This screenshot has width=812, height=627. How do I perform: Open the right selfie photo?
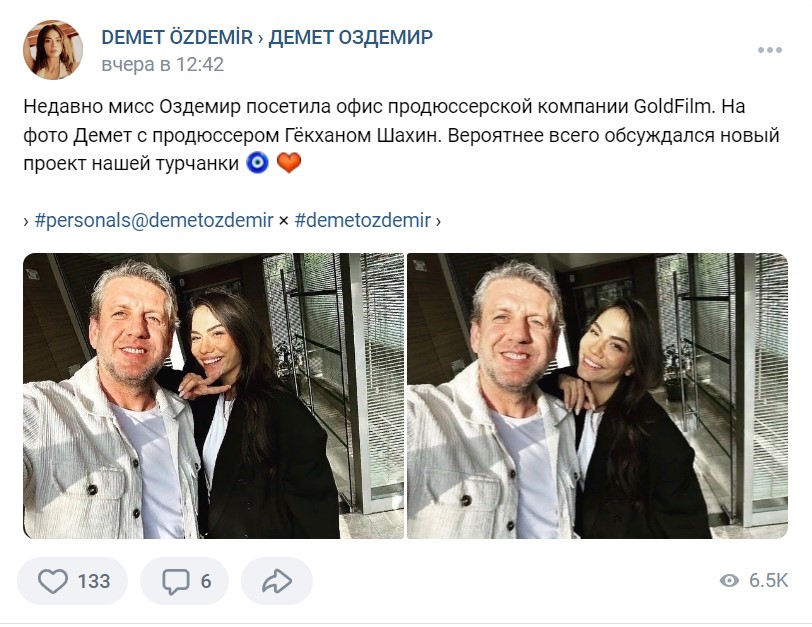point(598,396)
